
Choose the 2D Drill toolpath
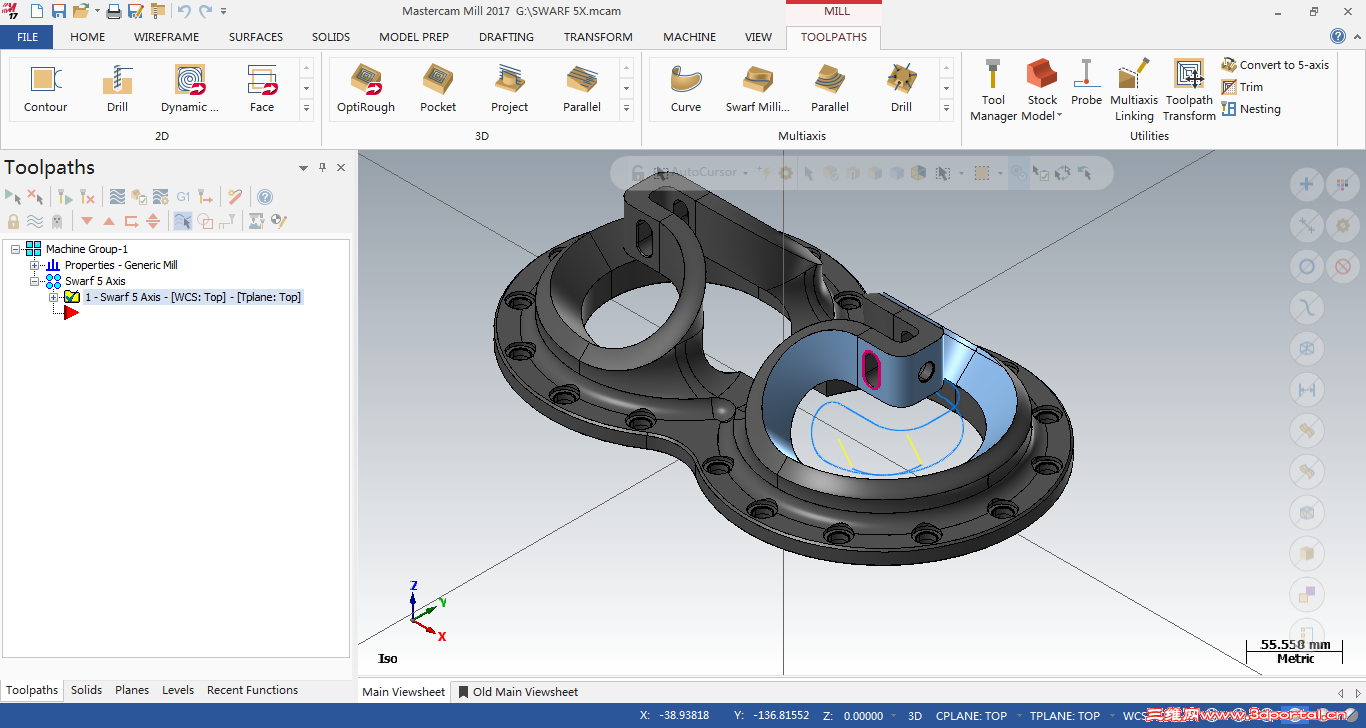click(x=118, y=89)
